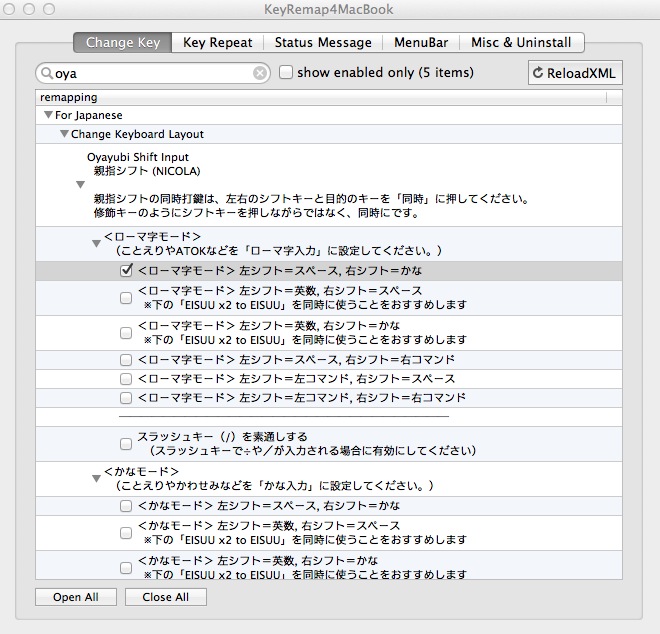
Task: Select the MenuBar tab
Action: pyautogui.click(x=421, y=43)
